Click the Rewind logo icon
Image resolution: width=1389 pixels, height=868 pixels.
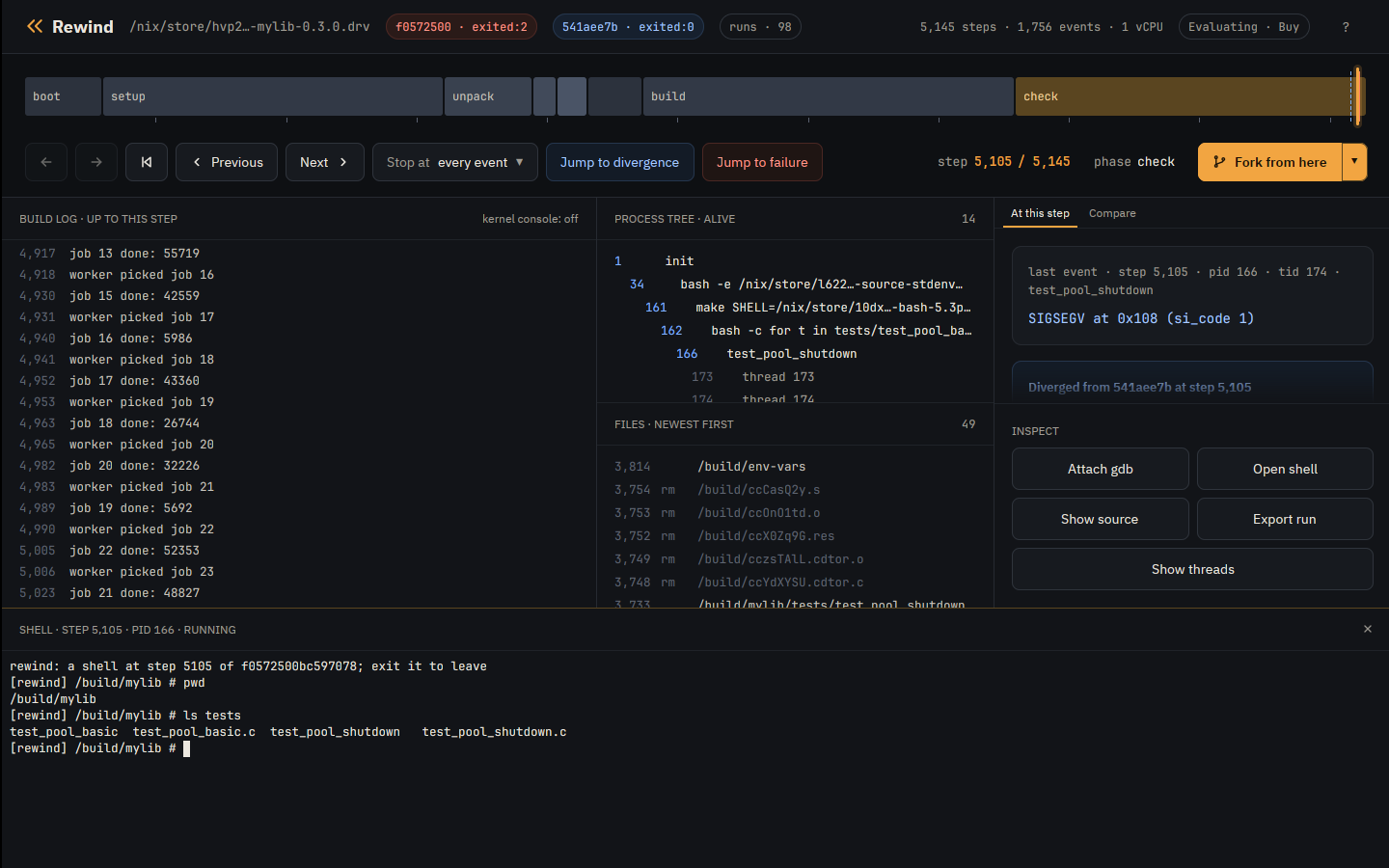35,27
